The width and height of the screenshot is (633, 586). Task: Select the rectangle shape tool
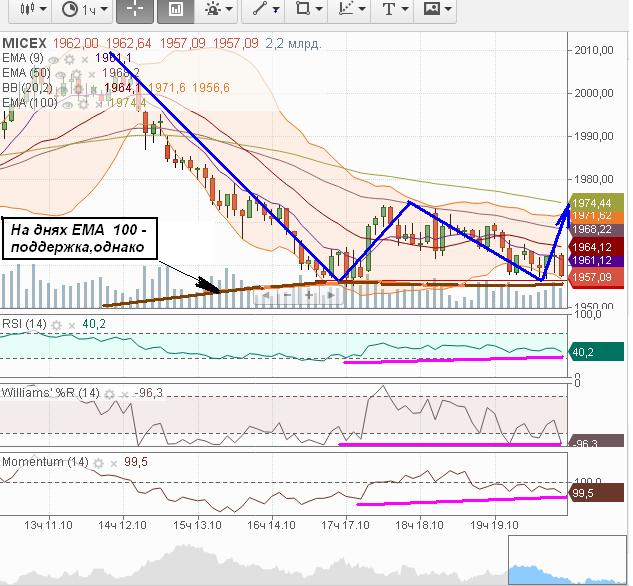click(x=303, y=9)
